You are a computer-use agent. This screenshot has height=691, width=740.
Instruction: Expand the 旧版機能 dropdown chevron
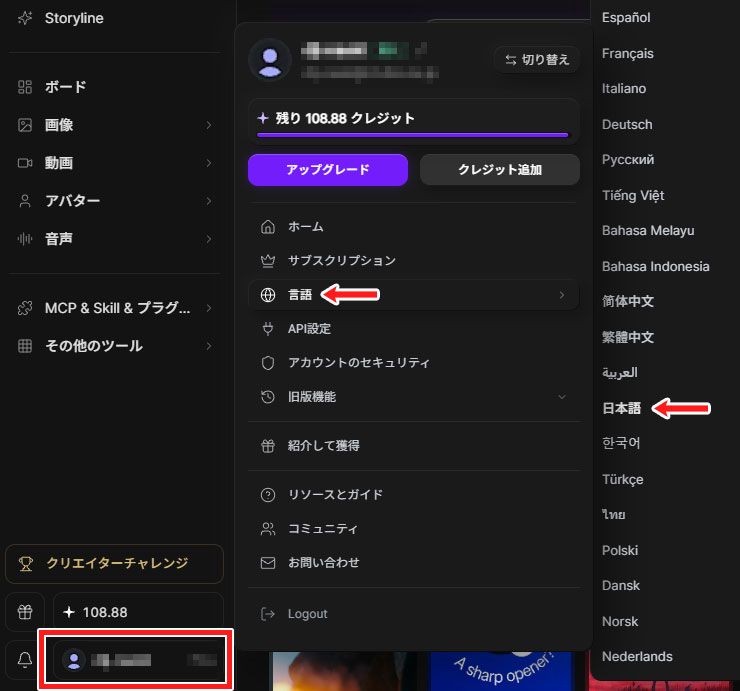pos(562,397)
